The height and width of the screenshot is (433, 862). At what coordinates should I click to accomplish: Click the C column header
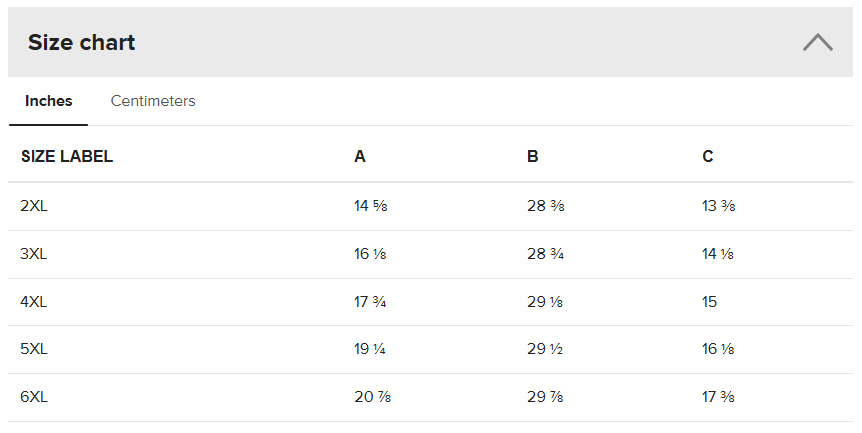click(x=708, y=156)
